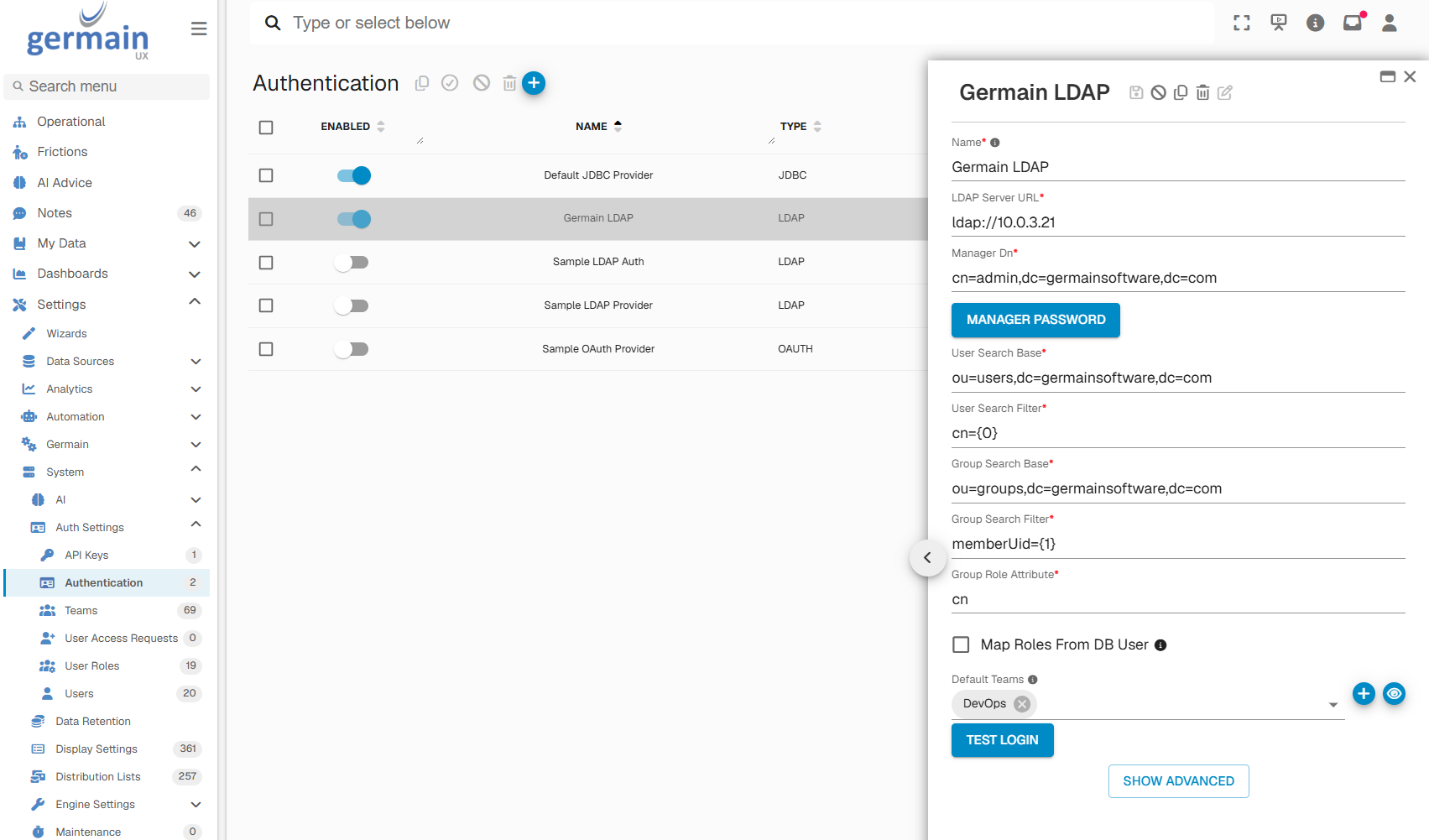1429x840 pixels.
Task: Click SHOW ADVANCED button
Action: (x=1178, y=781)
